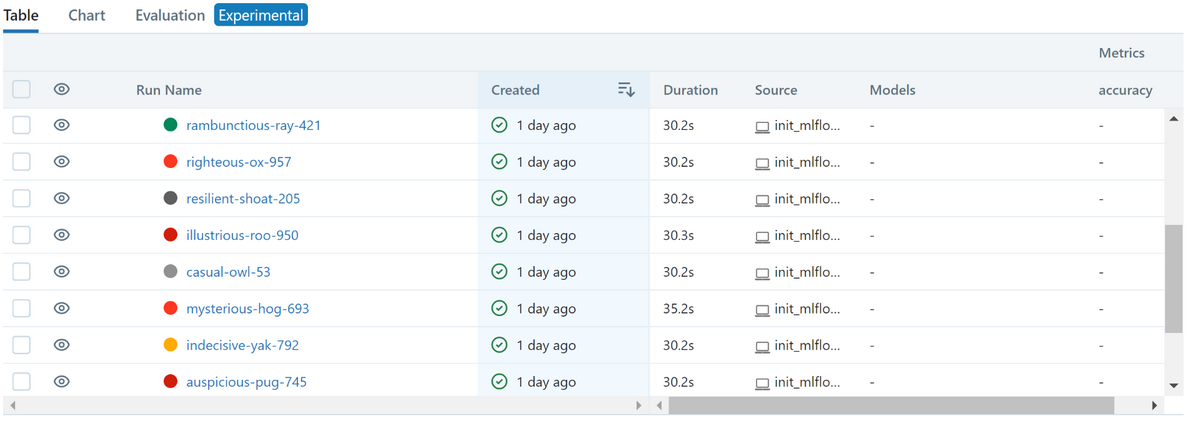Viewport: 1200px width, 421px height.
Task: Open run resilient-shoat-205
Action: point(243,198)
